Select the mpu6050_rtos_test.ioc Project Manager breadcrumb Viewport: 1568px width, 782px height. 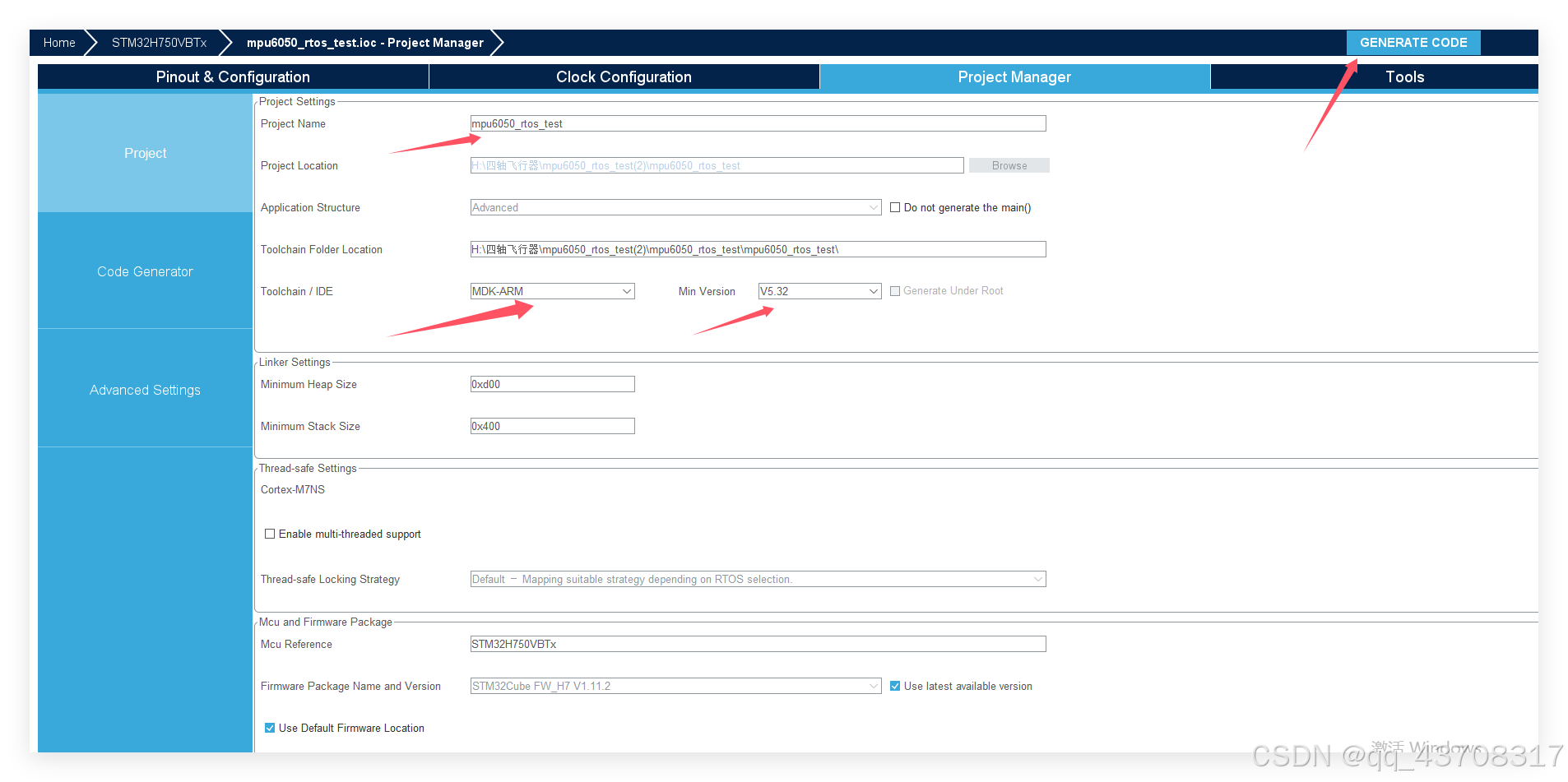coord(365,43)
